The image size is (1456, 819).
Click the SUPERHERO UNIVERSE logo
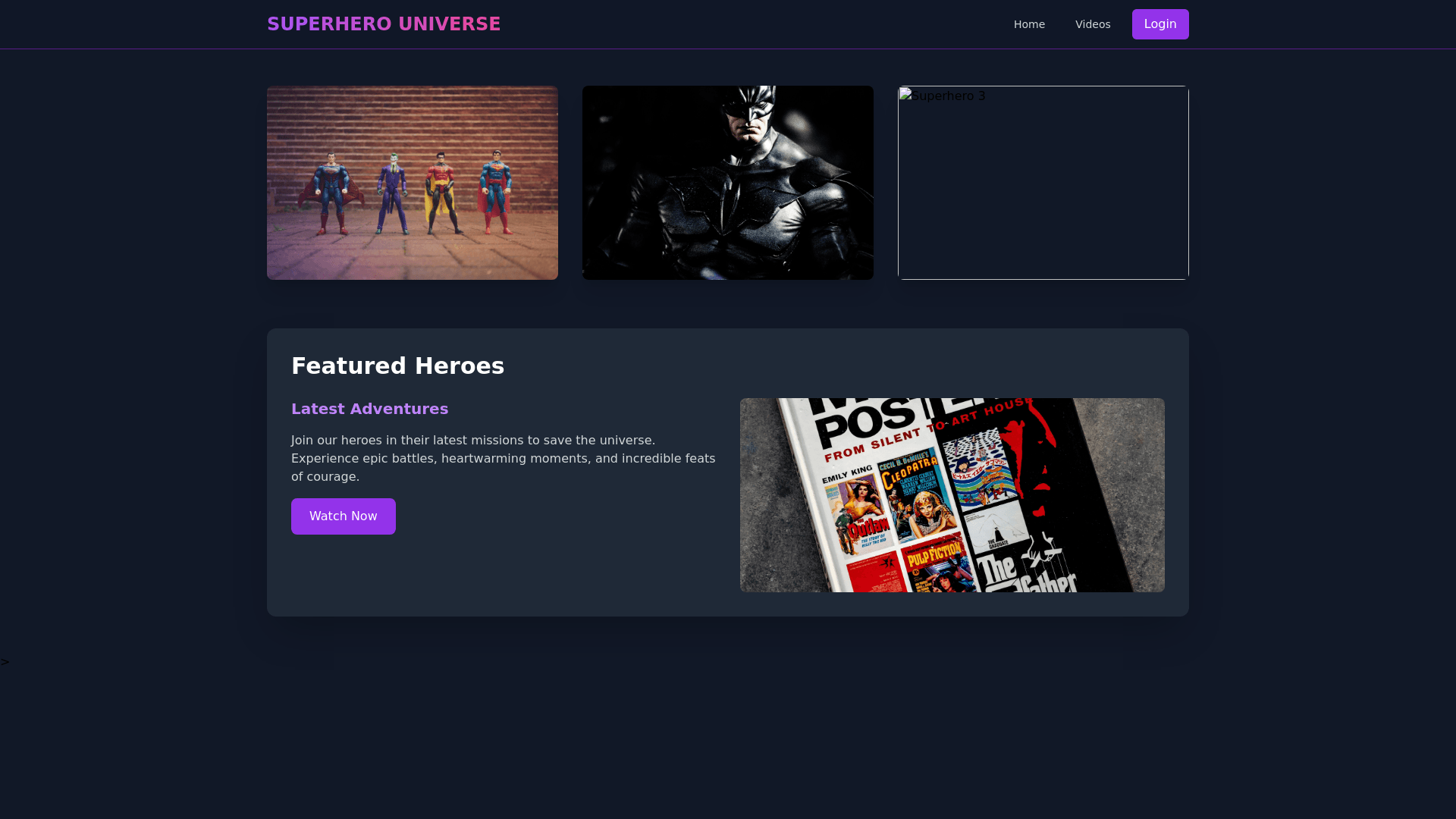384,24
